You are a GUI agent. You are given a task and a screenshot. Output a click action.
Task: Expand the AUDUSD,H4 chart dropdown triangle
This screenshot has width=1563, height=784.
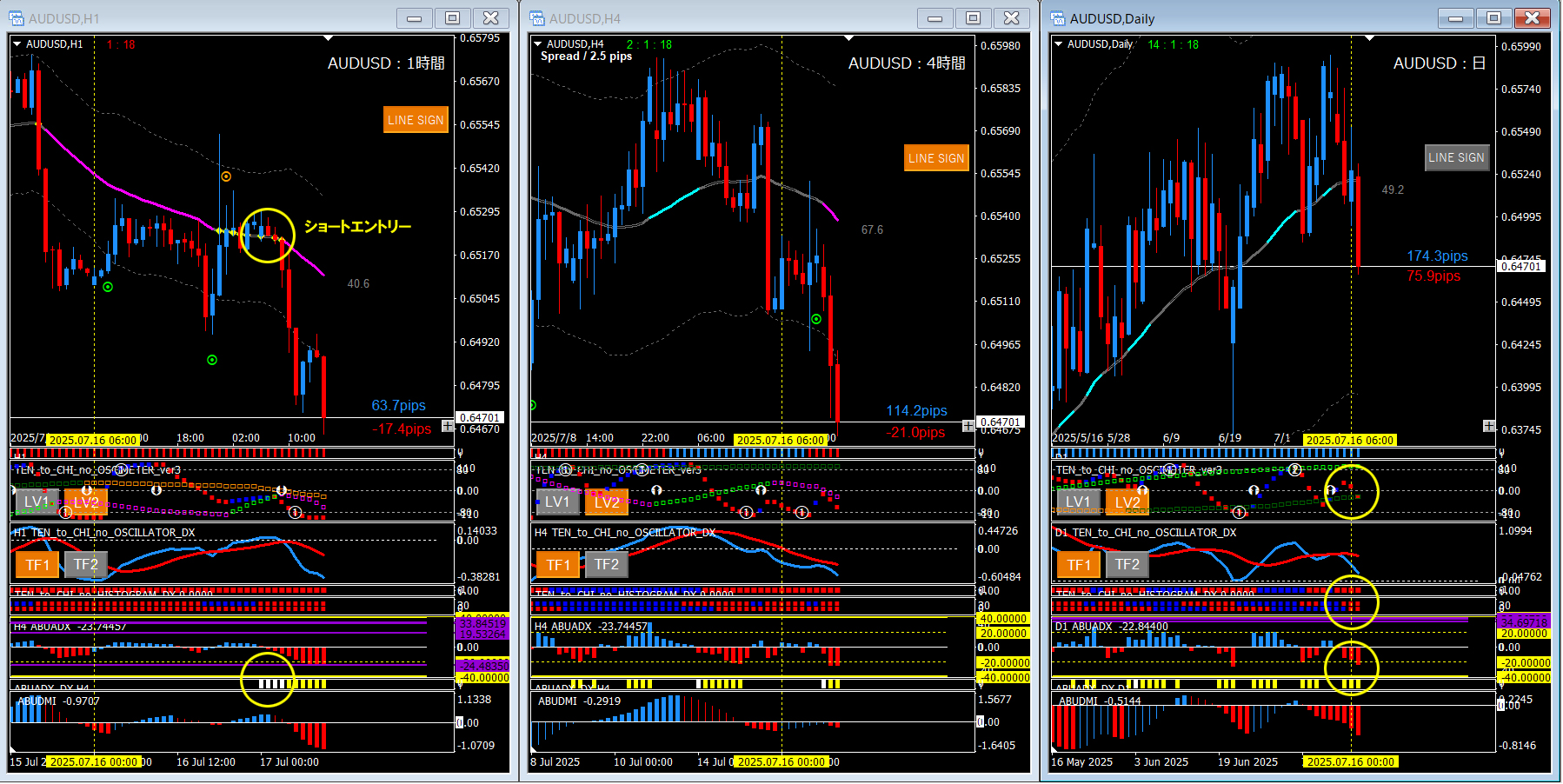pyautogui.click(x=538, y=43)
